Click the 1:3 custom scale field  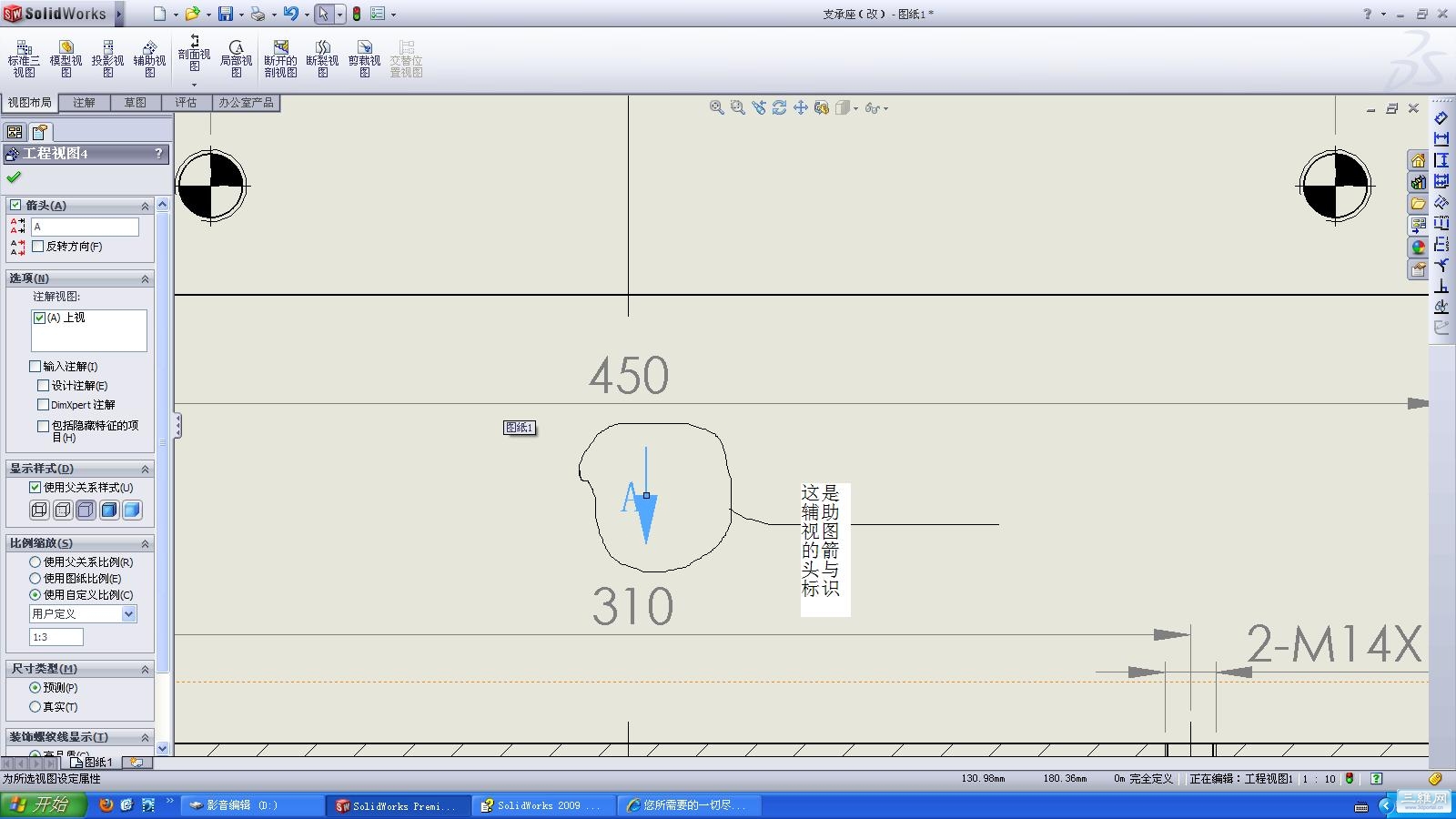56,637
